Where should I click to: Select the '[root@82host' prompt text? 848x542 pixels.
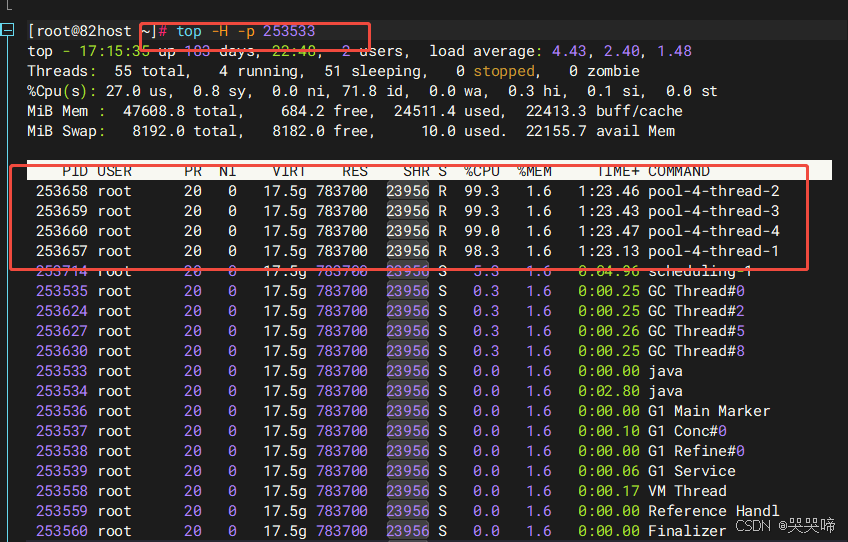(x=80, y=31)
